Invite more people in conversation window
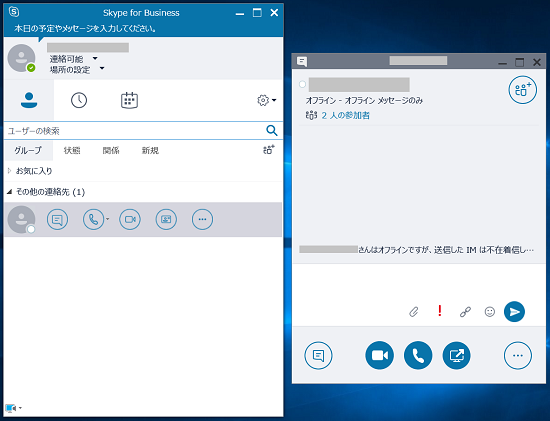The image size is (550, 421). (x=523, y=90)
